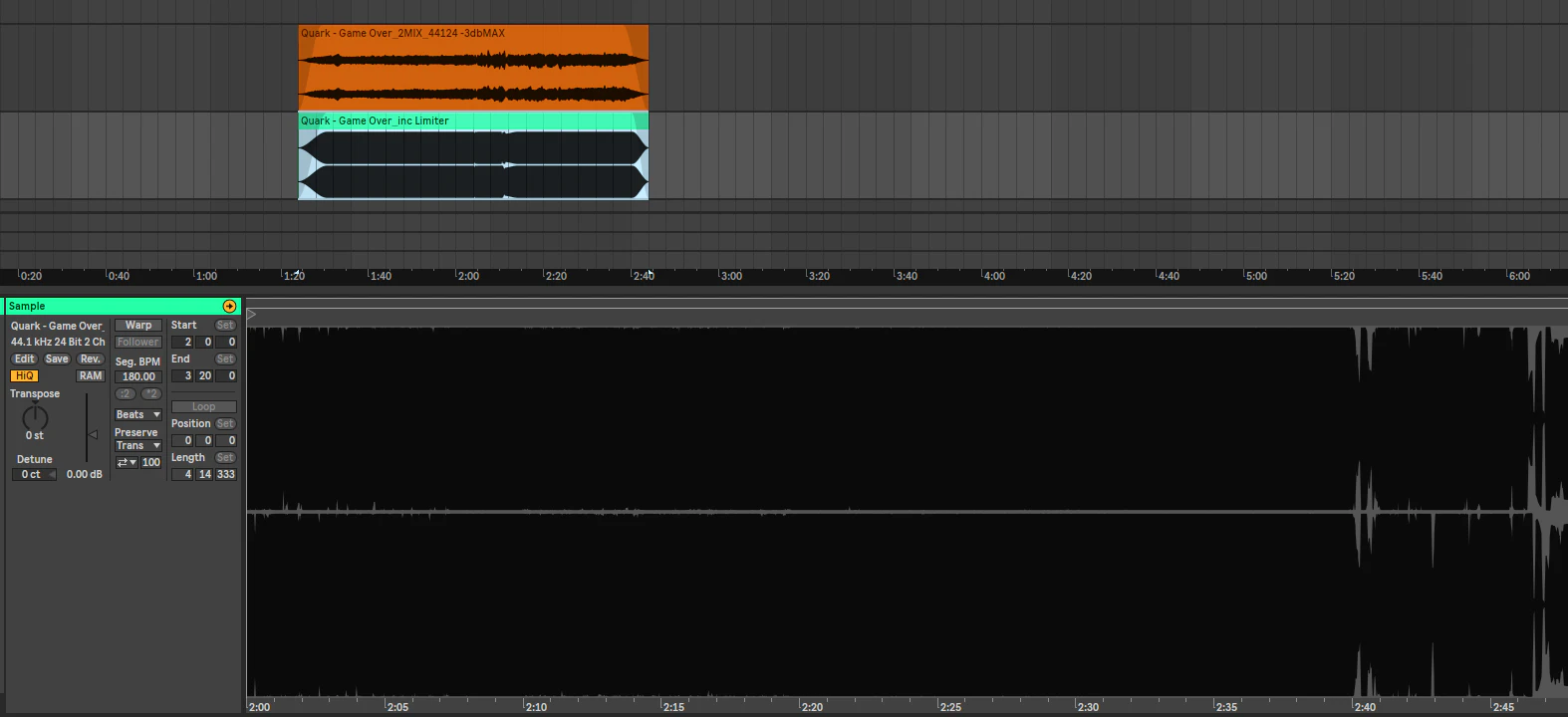Click the Length beats value 14
Image resolution: width=1568 pixels, height=717 pixels.
[x=205, y=474]
